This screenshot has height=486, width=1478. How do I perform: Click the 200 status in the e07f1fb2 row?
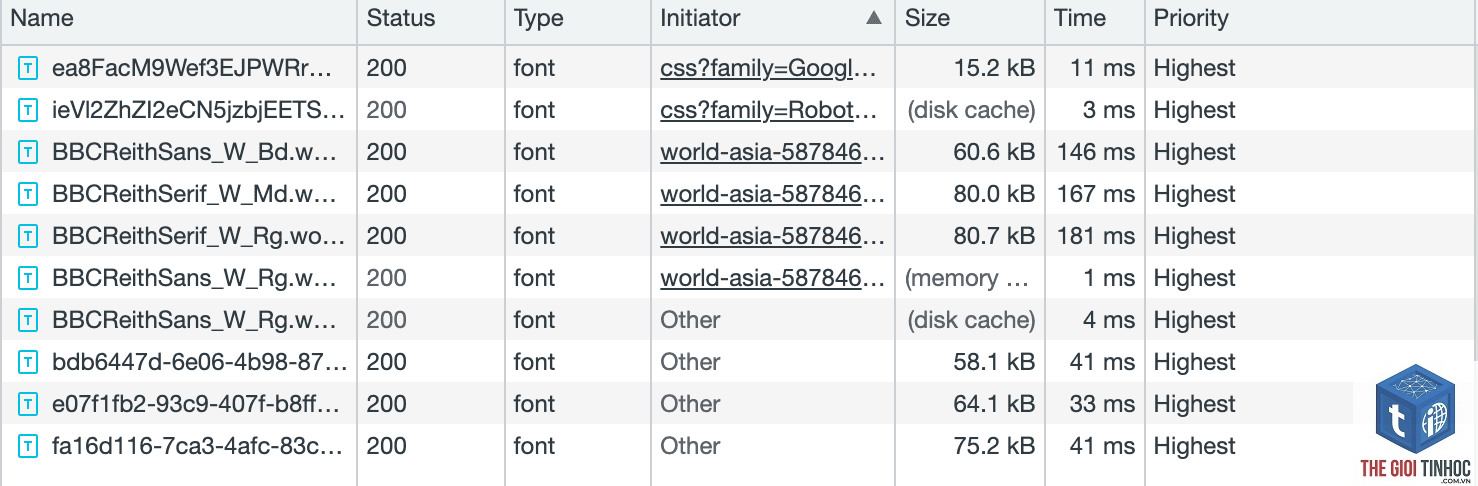pyautogui.click(x=387, y=405)
